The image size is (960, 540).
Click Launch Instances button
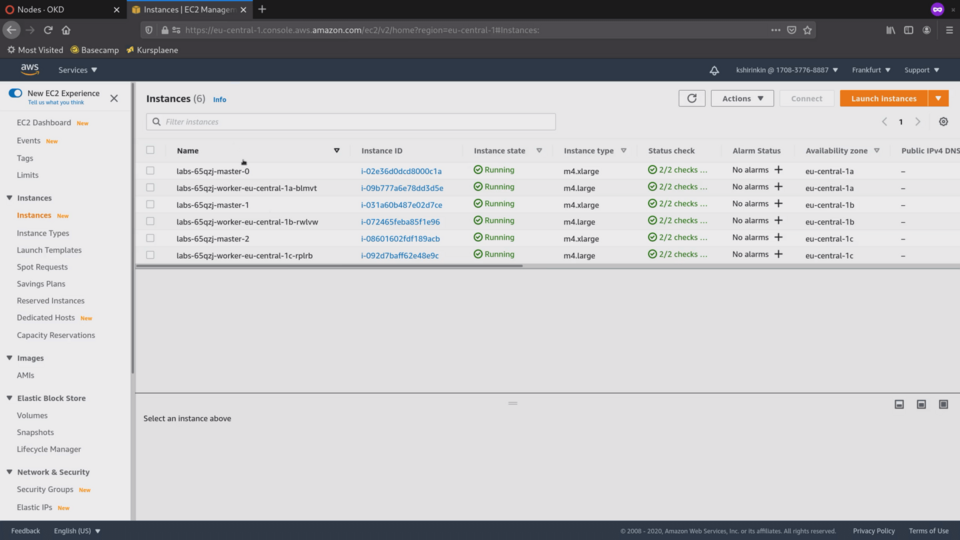tap(883, 99)
